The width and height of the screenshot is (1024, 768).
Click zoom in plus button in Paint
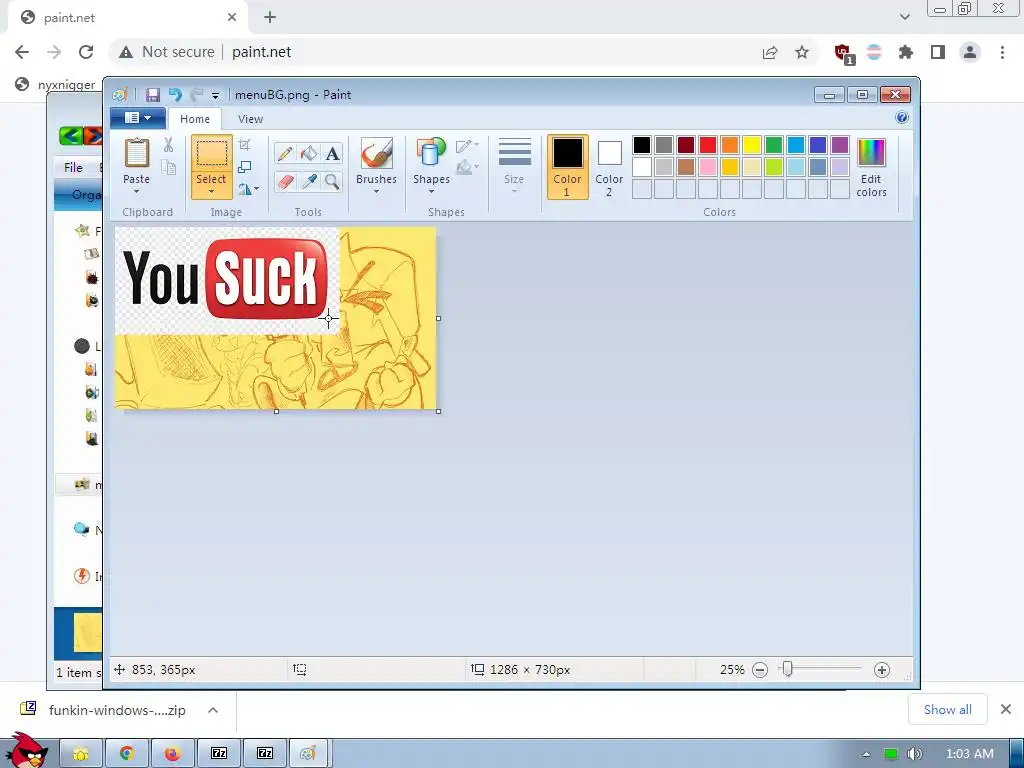click(882, 670)
